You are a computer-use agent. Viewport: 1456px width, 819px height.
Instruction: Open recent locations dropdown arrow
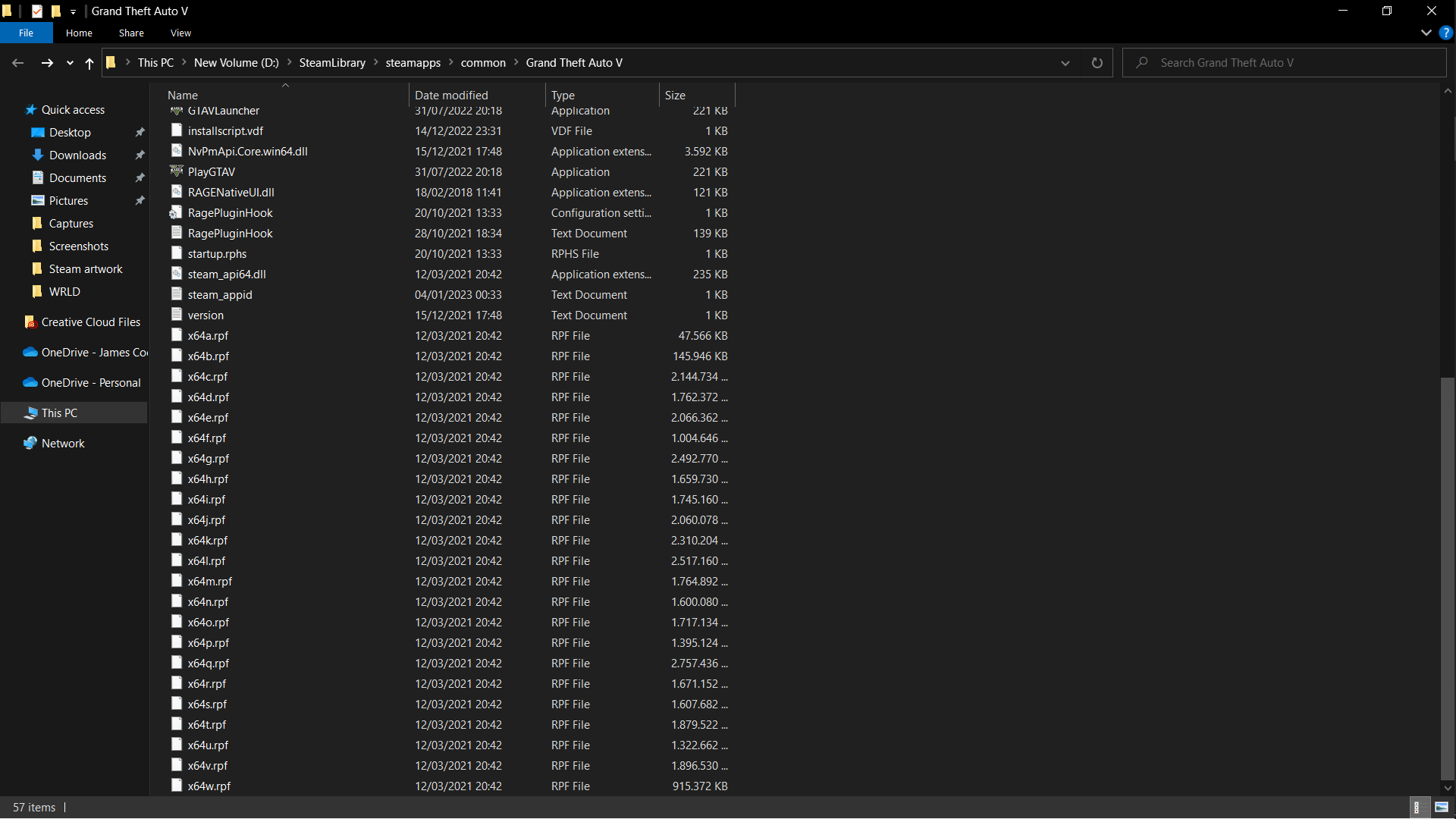coord(70,63)
